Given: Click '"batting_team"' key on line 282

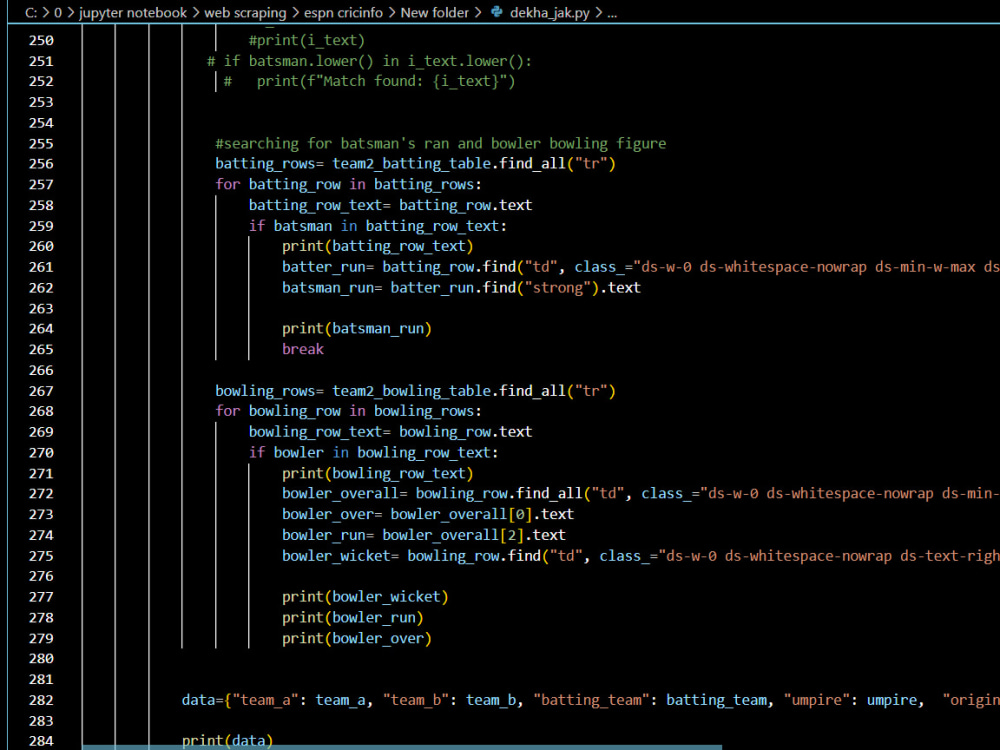Looking at the screenshot, I should [591, 700].
